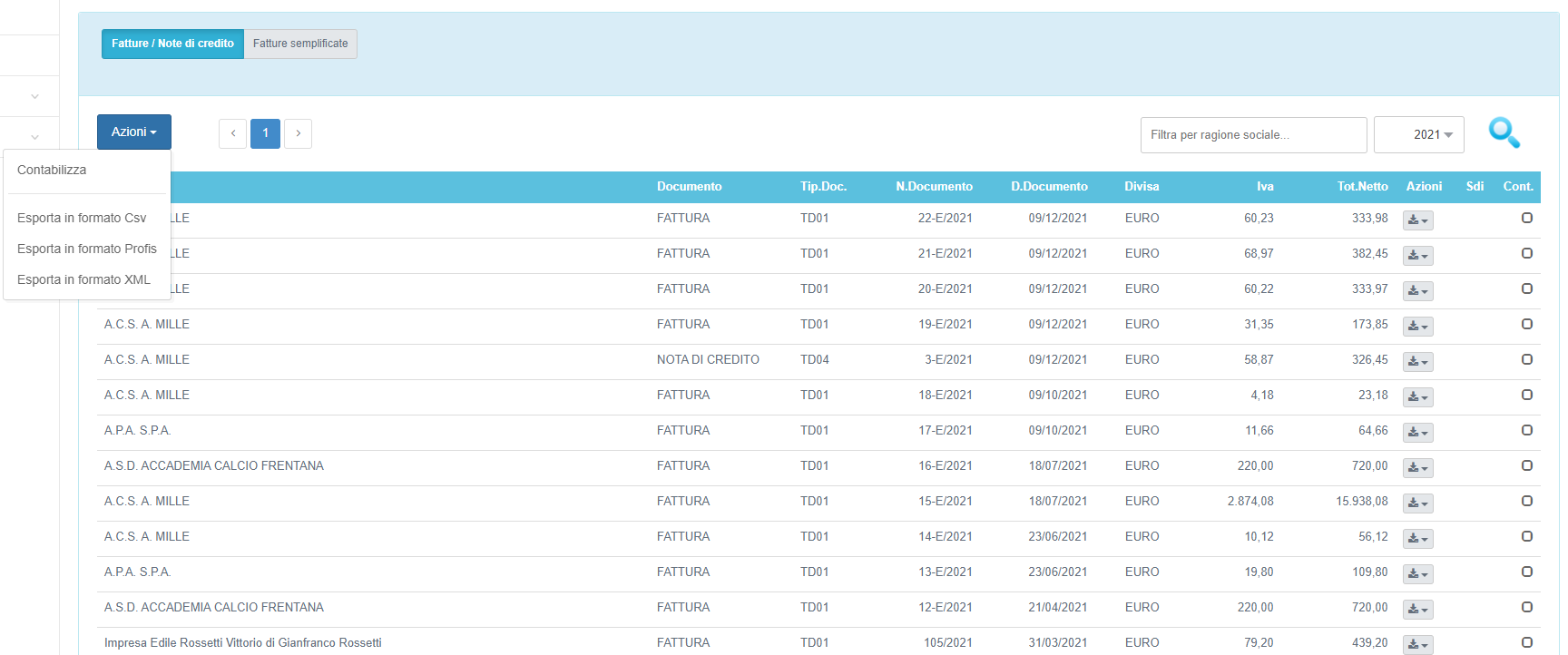Open download actions for invoice 12-E/2021
The image size is (1568, 655).
point(1417,610)
